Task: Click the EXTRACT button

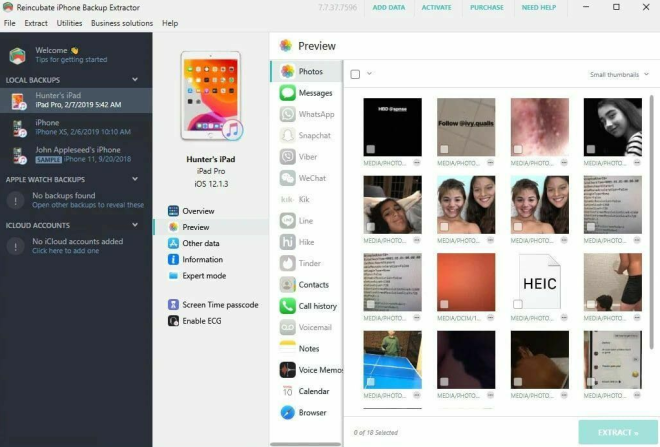Action: pos(618,432)
